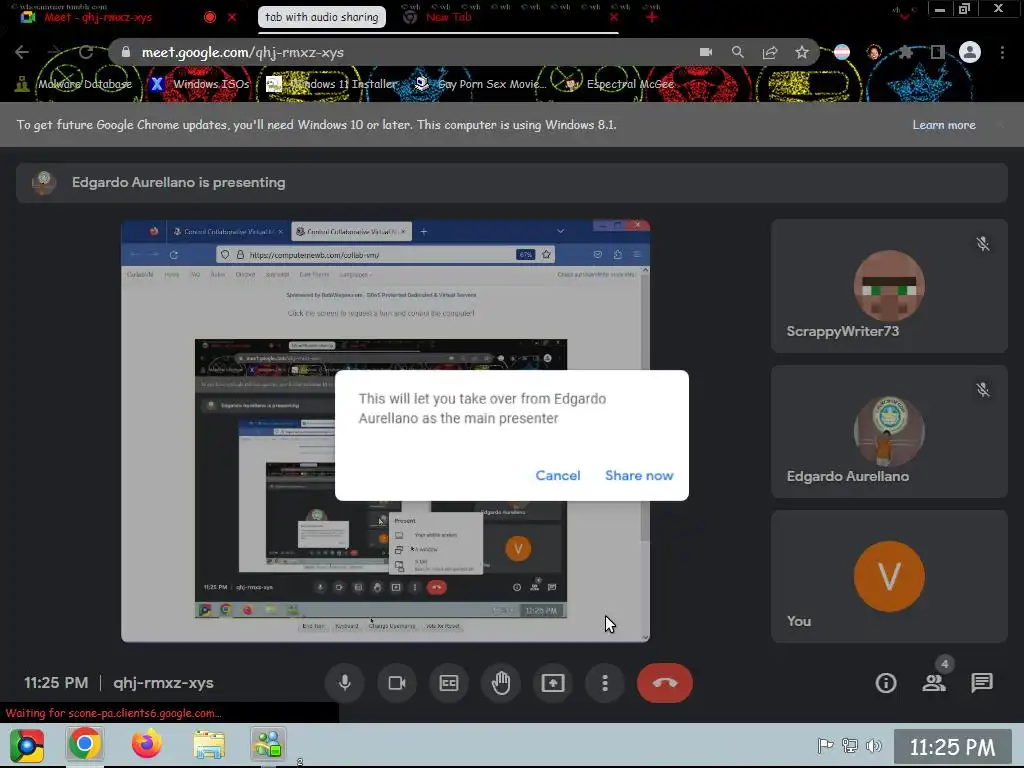
Task: Click the camera indicator in address bar
Action: [x=706, y=52]
